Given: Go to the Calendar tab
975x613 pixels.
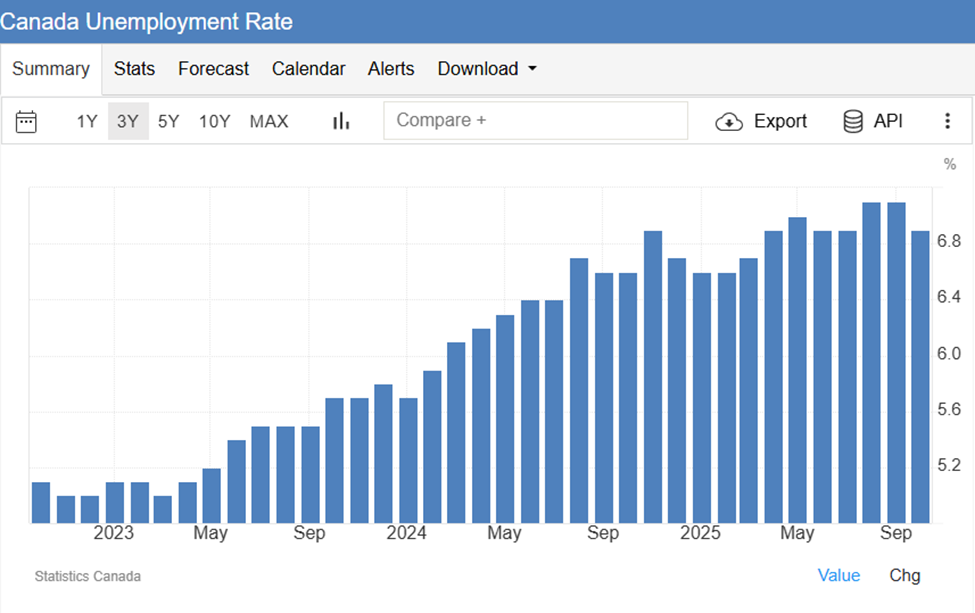Looking at the screenshot, I should [x=308, y=69].
